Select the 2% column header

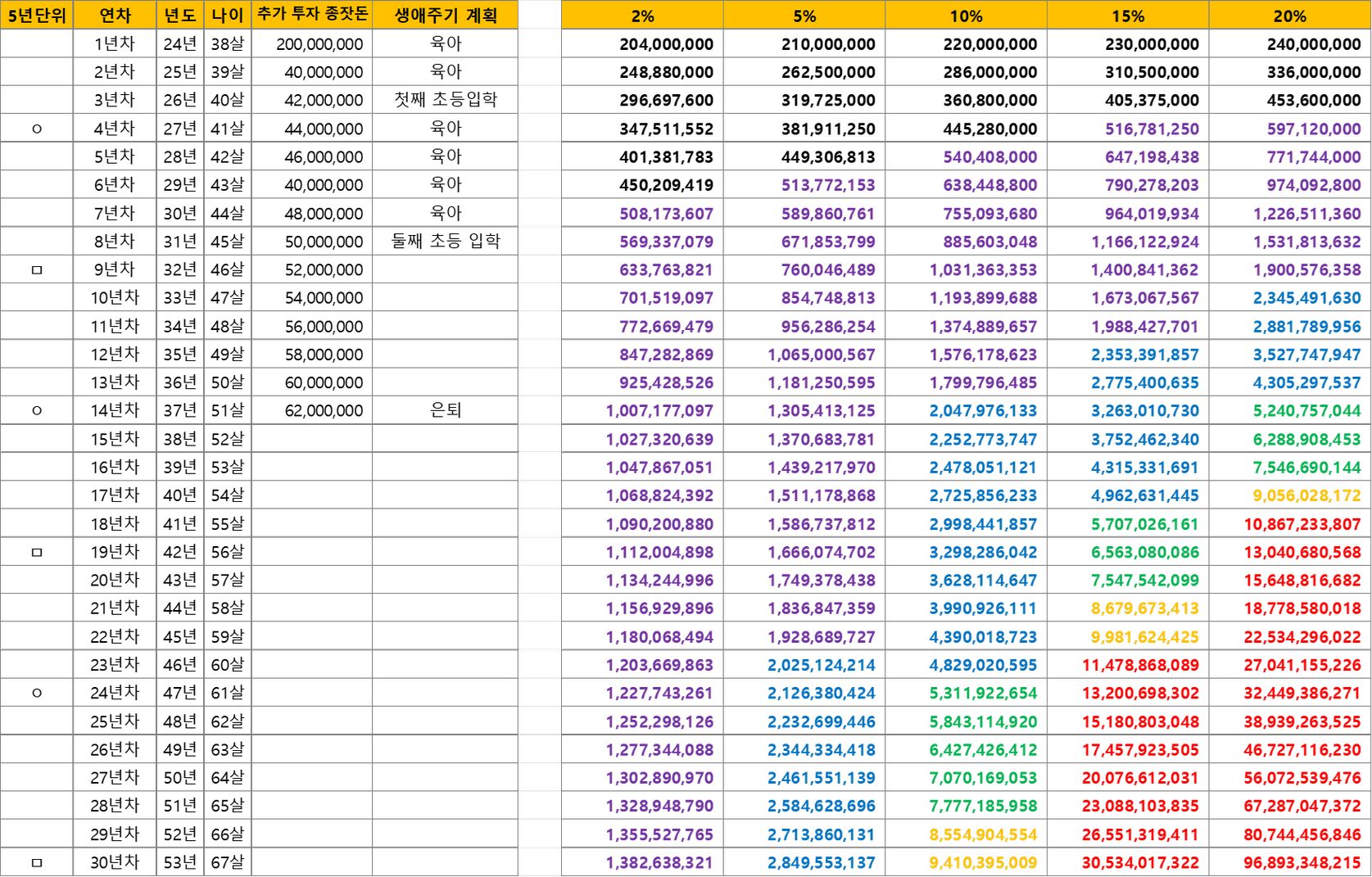pyautogui.click(x=643, y=16)
